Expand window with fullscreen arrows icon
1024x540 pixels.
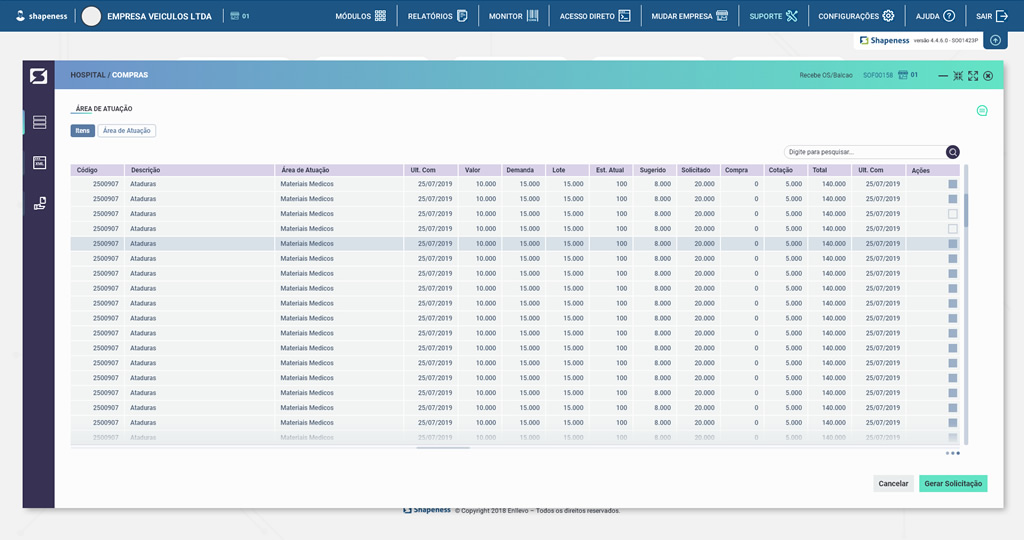pyautogui.click(x=973, y=76)
